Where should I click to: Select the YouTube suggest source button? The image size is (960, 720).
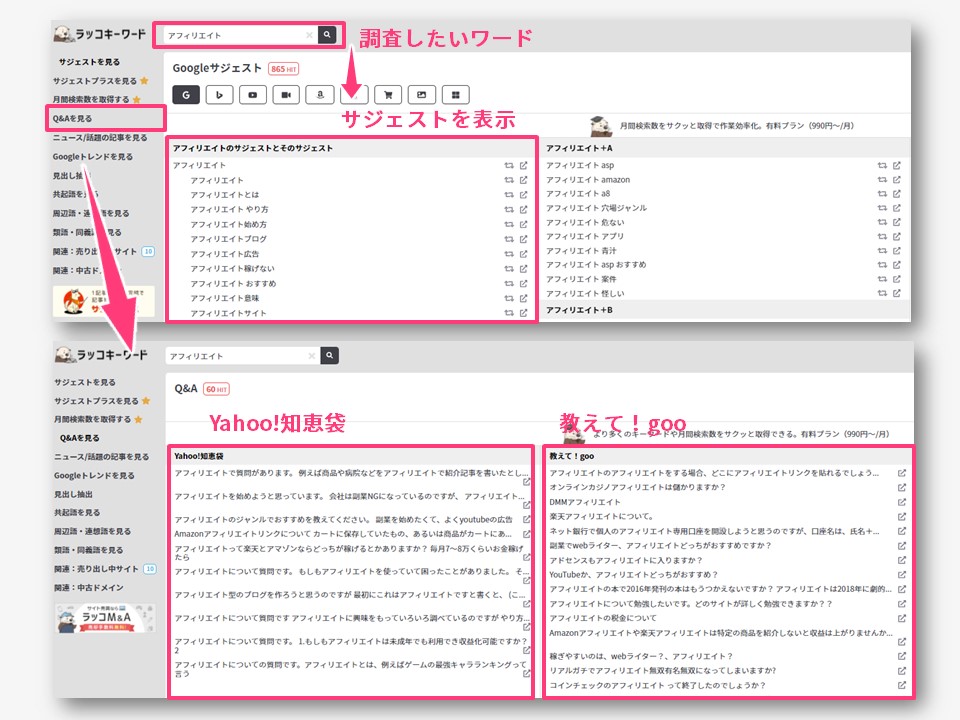pos(252,95)
